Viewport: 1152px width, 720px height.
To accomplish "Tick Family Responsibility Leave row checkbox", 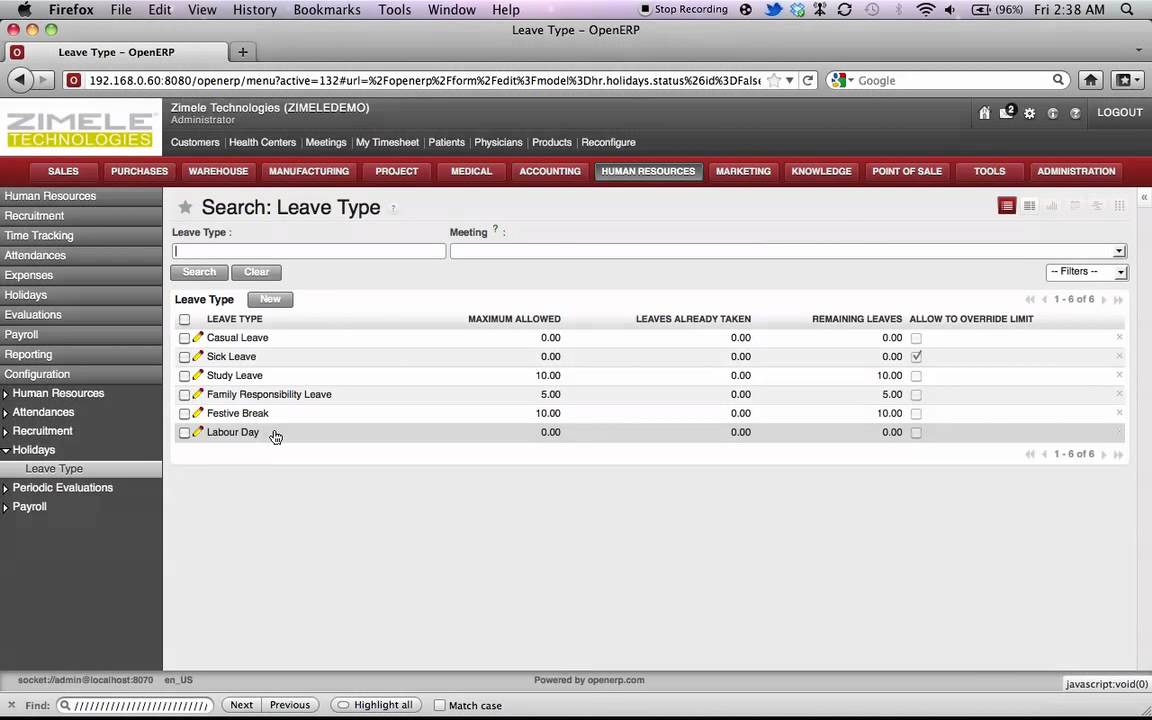I will pyautogui.click(x=184, y=395).
